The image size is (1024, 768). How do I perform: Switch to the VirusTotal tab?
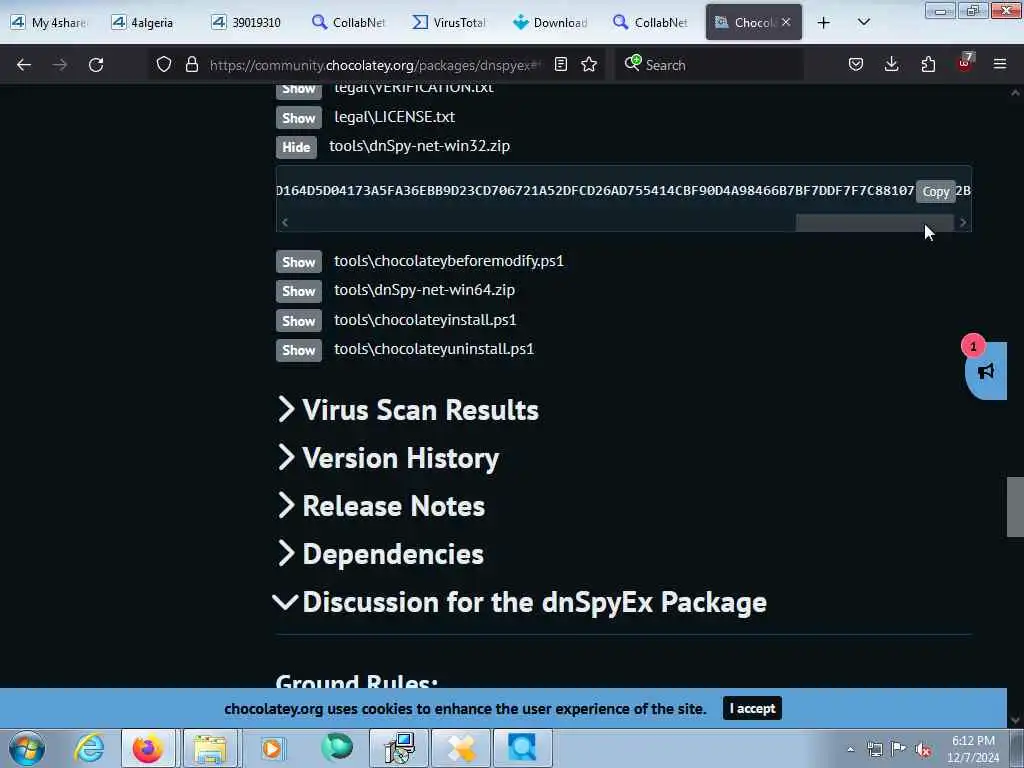coord(451,22)
